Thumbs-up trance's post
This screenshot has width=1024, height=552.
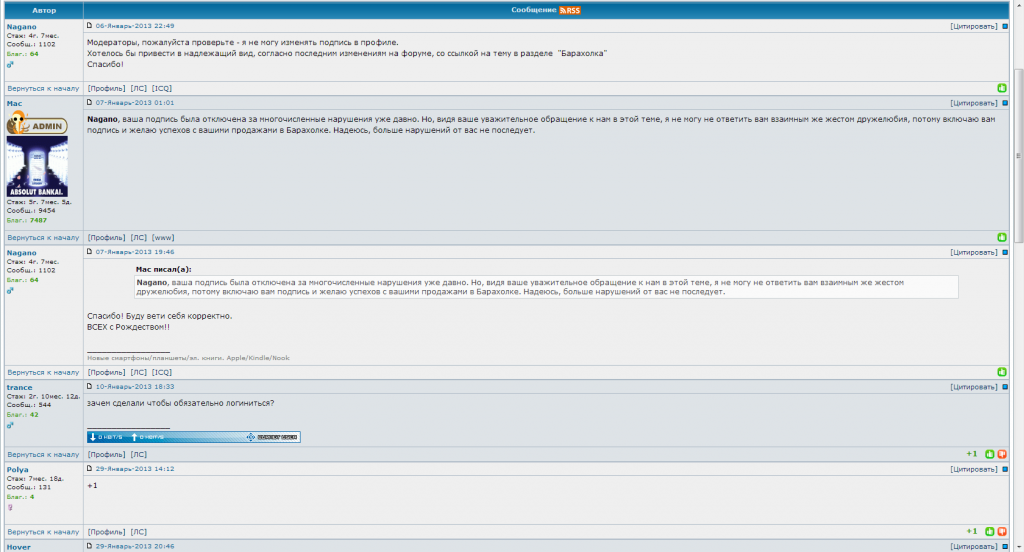click(989, 454)
